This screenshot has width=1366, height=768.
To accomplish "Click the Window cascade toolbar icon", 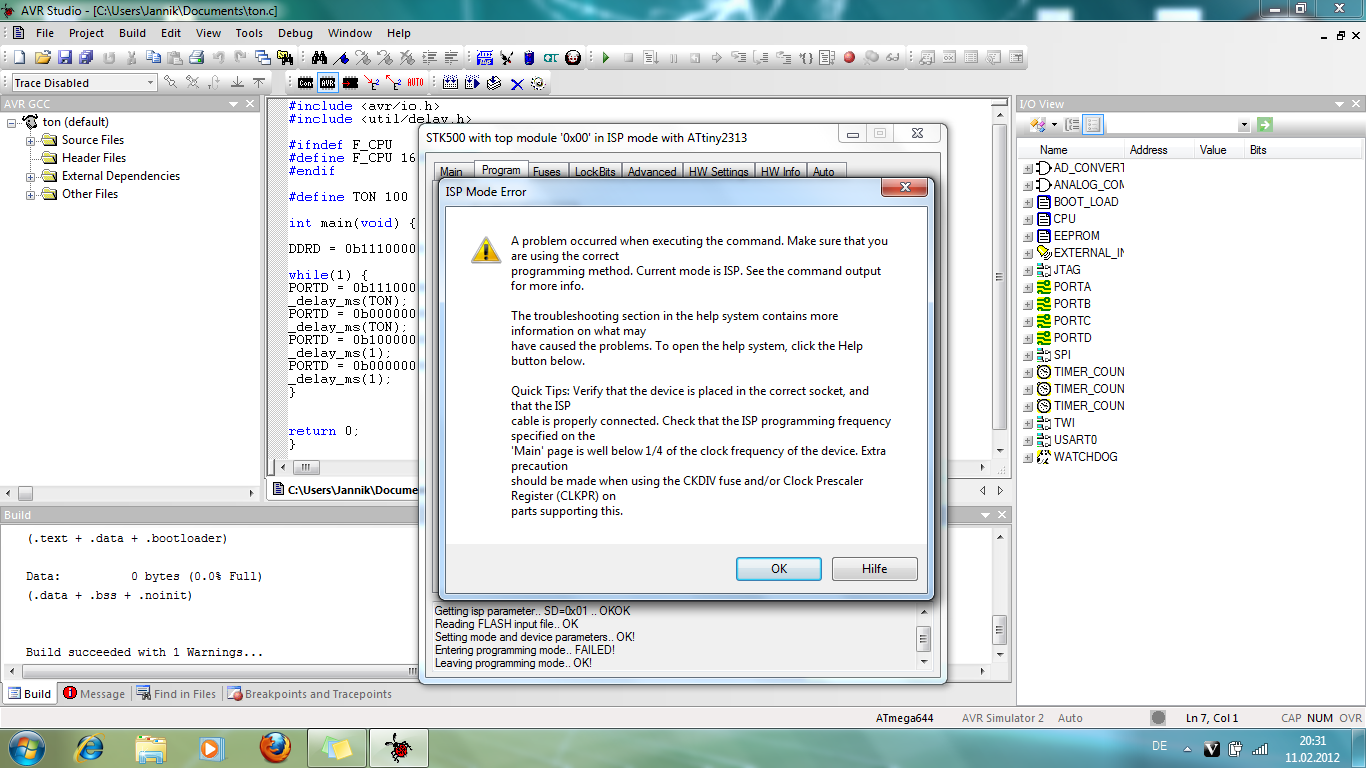I will tap(263, 57).
